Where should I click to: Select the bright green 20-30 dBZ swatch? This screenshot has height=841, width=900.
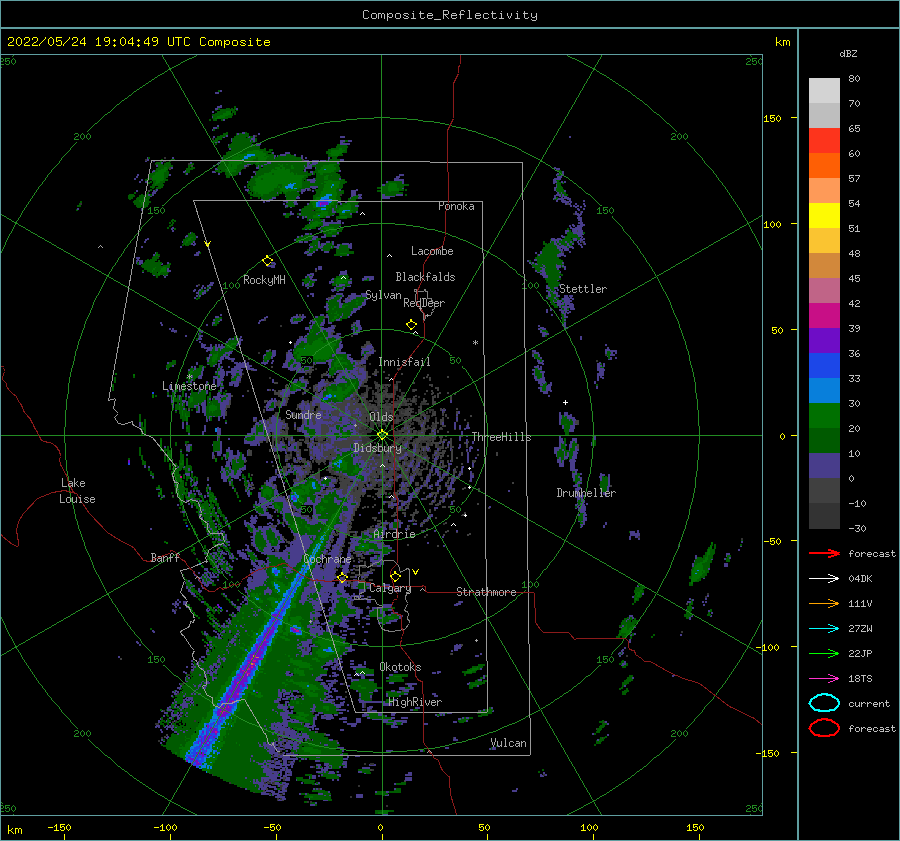(824, 416)
